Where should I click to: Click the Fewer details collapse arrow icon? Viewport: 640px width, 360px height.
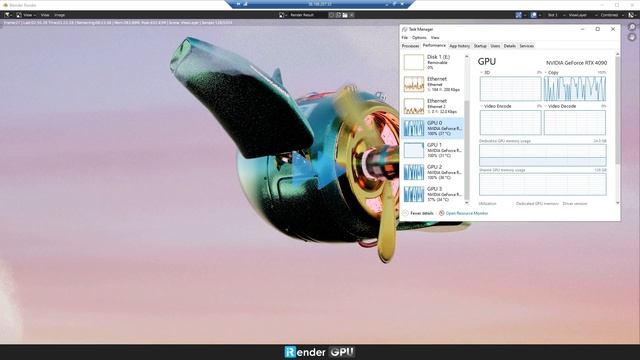[x=405, y=213]
